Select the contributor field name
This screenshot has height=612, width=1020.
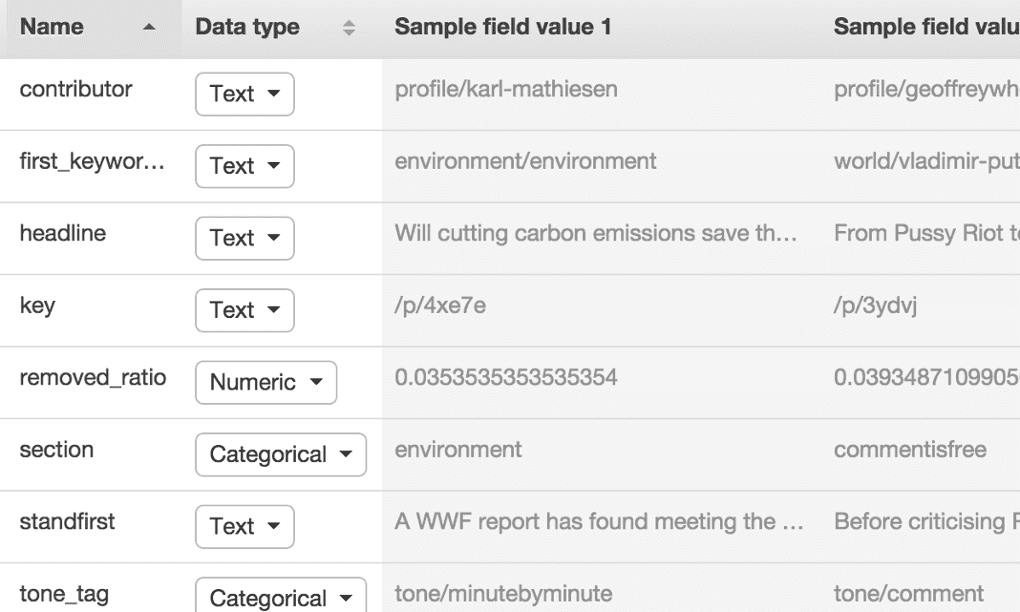76,89
